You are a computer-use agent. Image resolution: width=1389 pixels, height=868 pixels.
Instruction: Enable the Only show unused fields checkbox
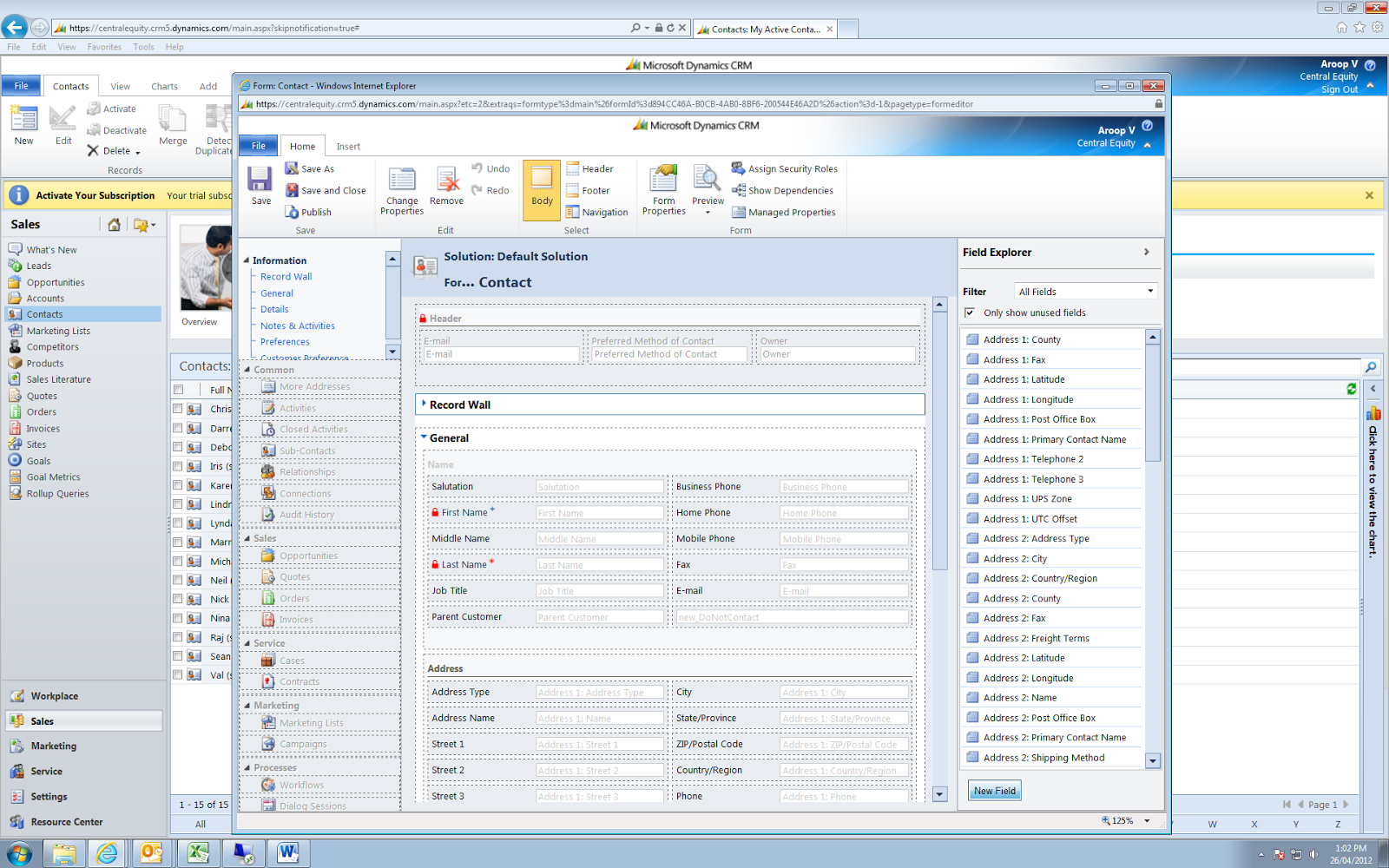point(970,312)
